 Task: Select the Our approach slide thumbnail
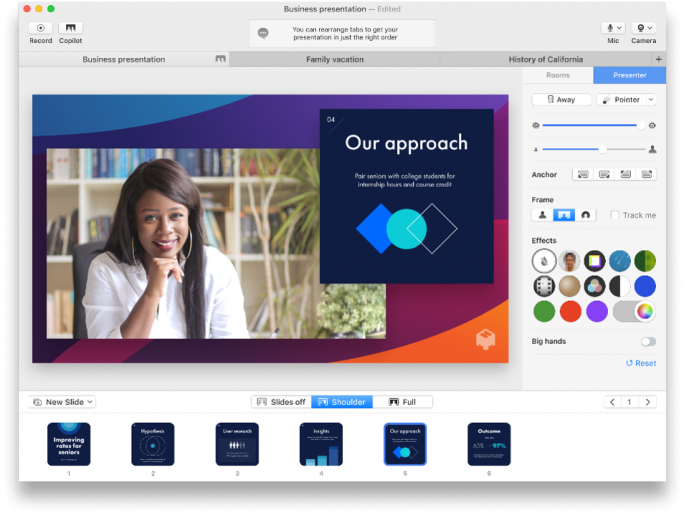(x=405, y=444)
